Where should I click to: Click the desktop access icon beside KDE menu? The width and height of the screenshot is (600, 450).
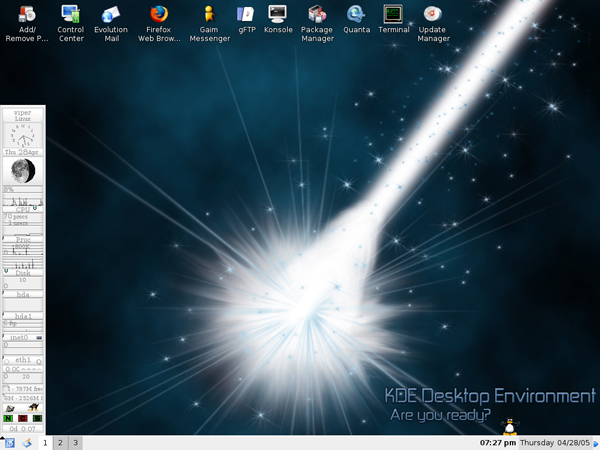coord(27,443)
